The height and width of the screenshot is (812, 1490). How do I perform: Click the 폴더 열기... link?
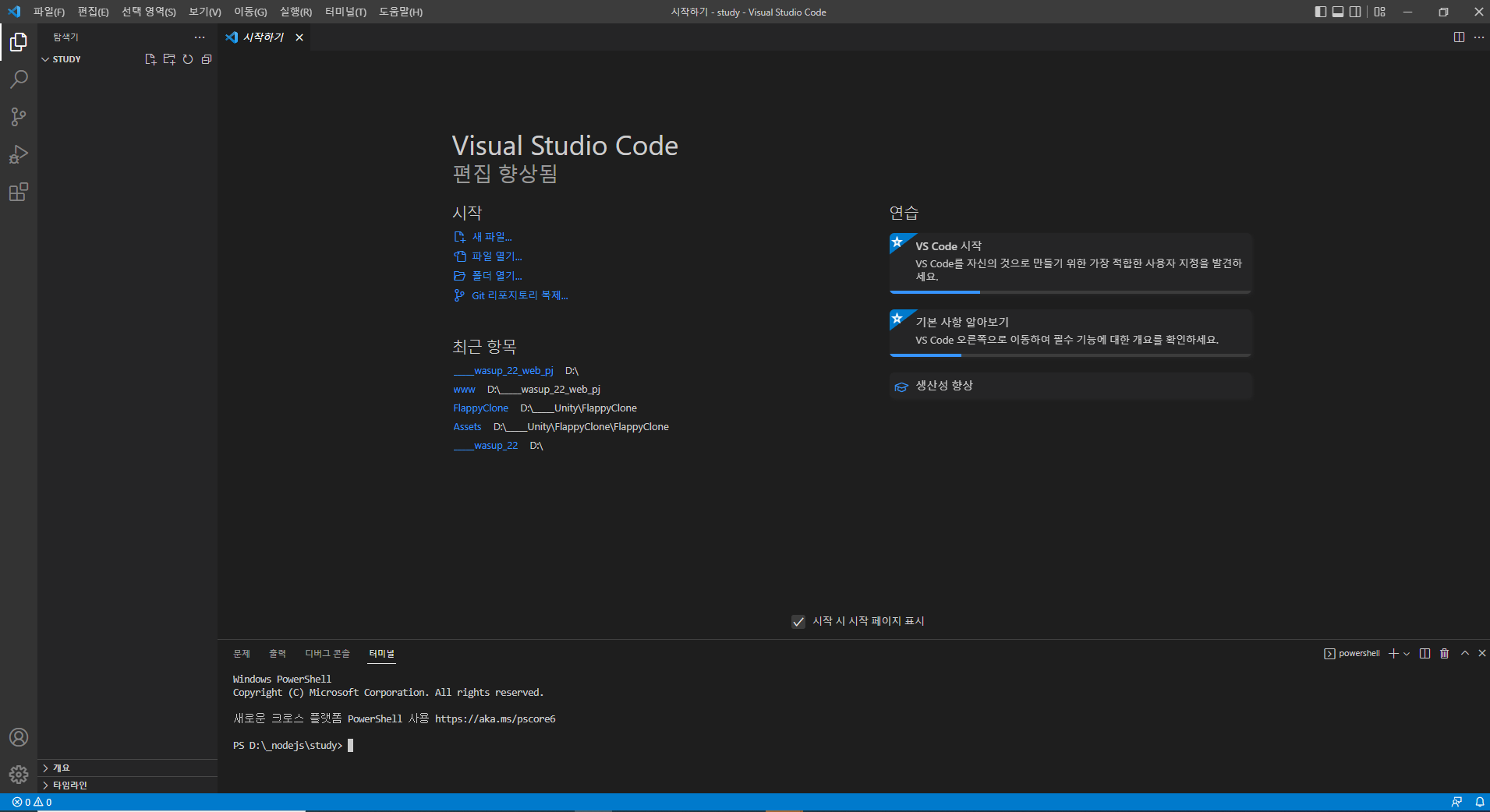pos(497,276)
